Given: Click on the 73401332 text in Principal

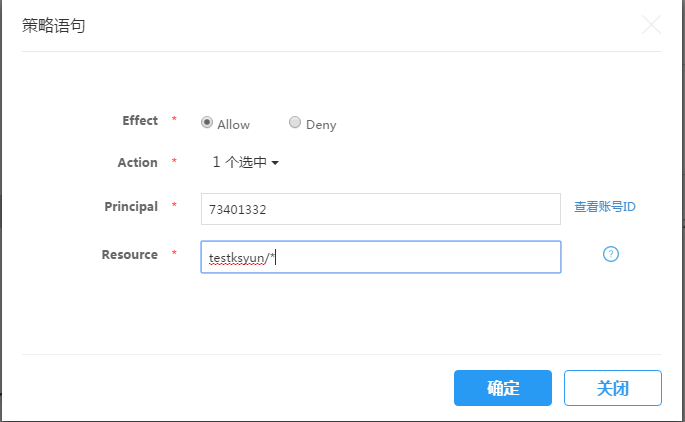Looking at the screenshot, I should [238, 210].
